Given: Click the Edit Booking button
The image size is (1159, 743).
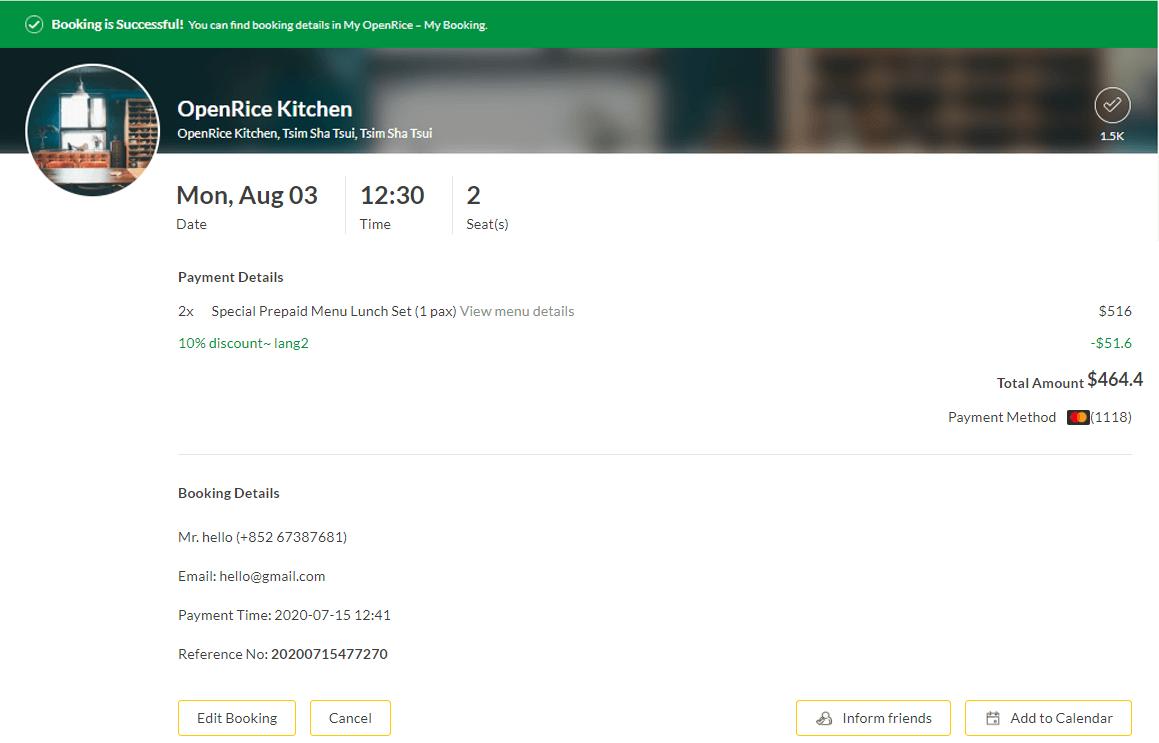Looking at the screenshot, I should pos(237,718).
